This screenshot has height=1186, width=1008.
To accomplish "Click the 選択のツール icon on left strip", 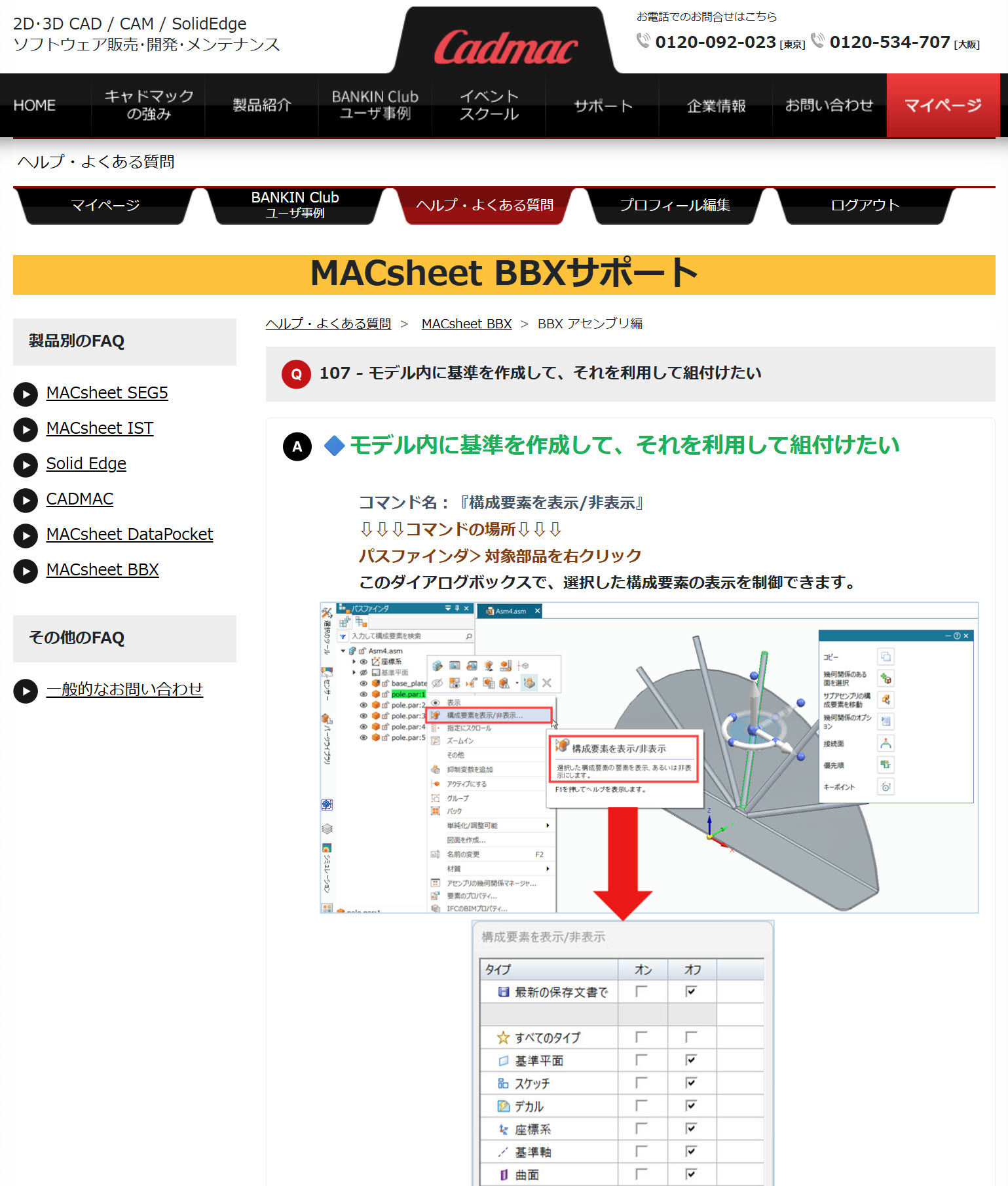I will pyautogui.click(x=326, y=613).
